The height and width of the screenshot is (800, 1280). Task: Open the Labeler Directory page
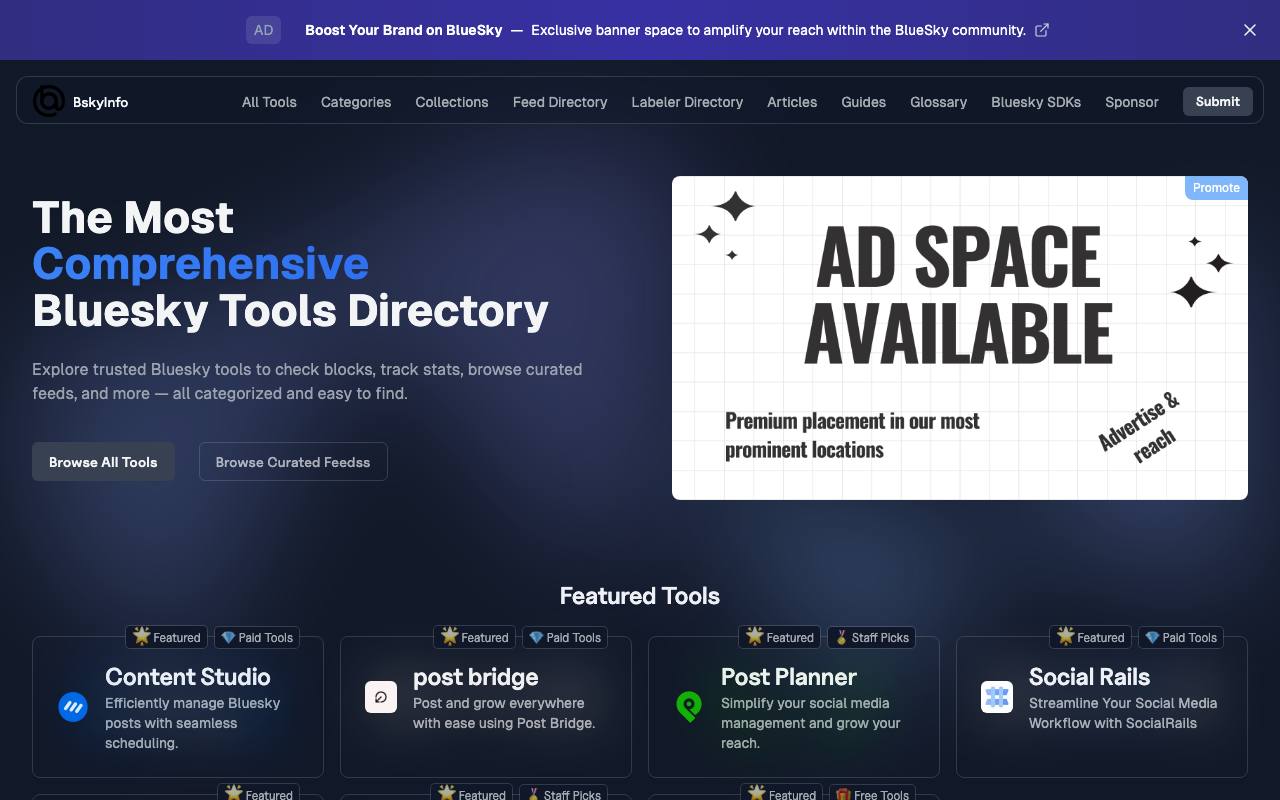point(687,102)
